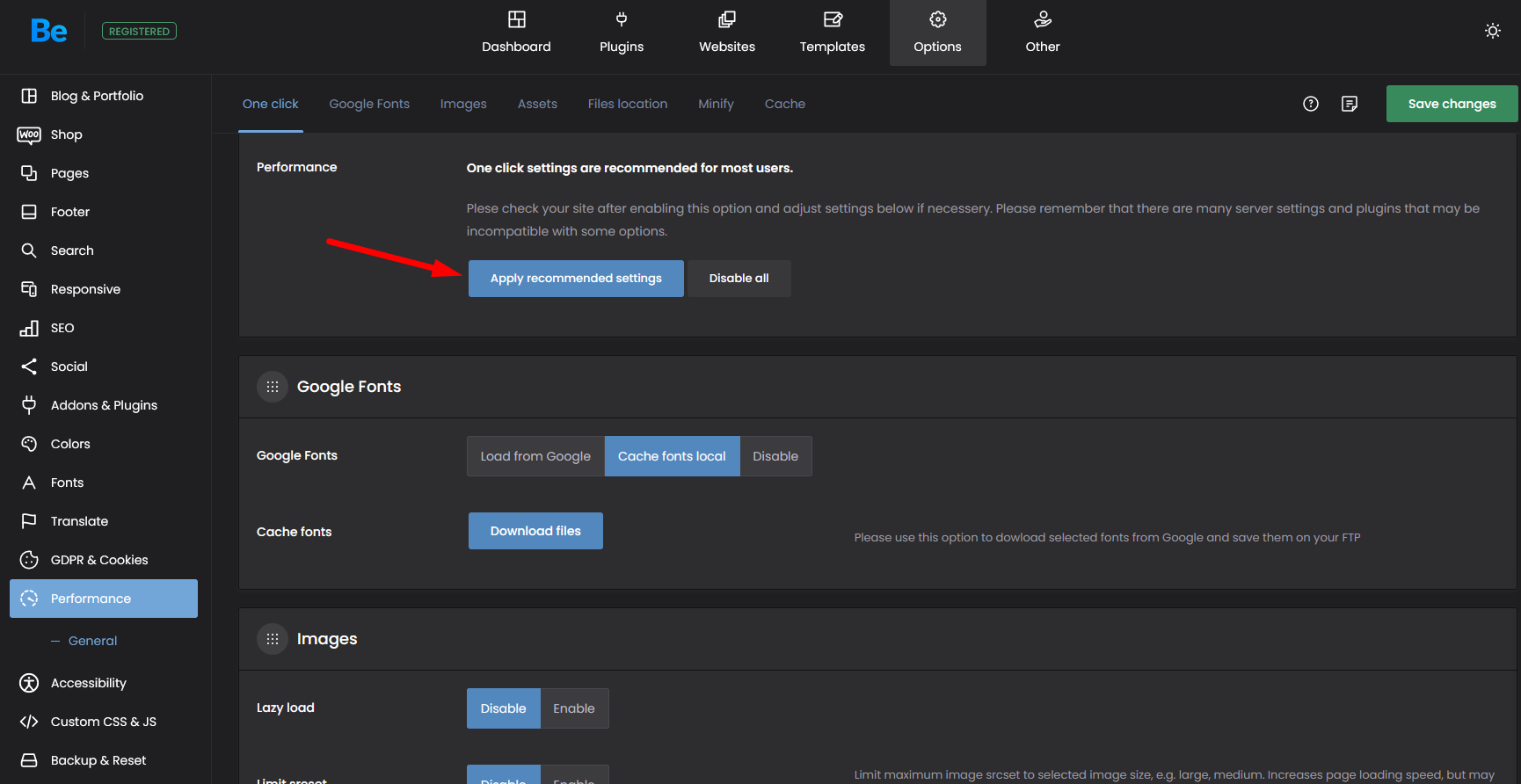Open the Websites icon in top bar
Screen dimensions: 1521x784
coord(727,19)
